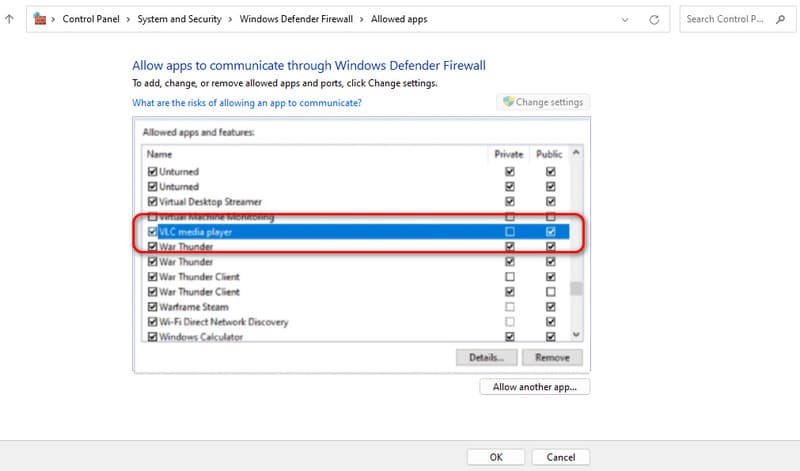Click the Search Control Panel field
This screenshot has height=471, width=800.
tap(738, 19)
